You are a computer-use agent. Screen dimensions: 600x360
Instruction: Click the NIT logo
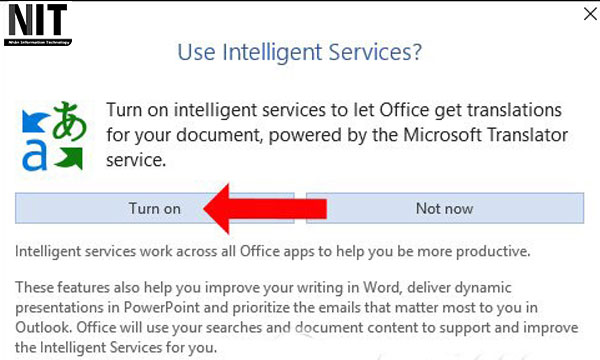(38, 25)
